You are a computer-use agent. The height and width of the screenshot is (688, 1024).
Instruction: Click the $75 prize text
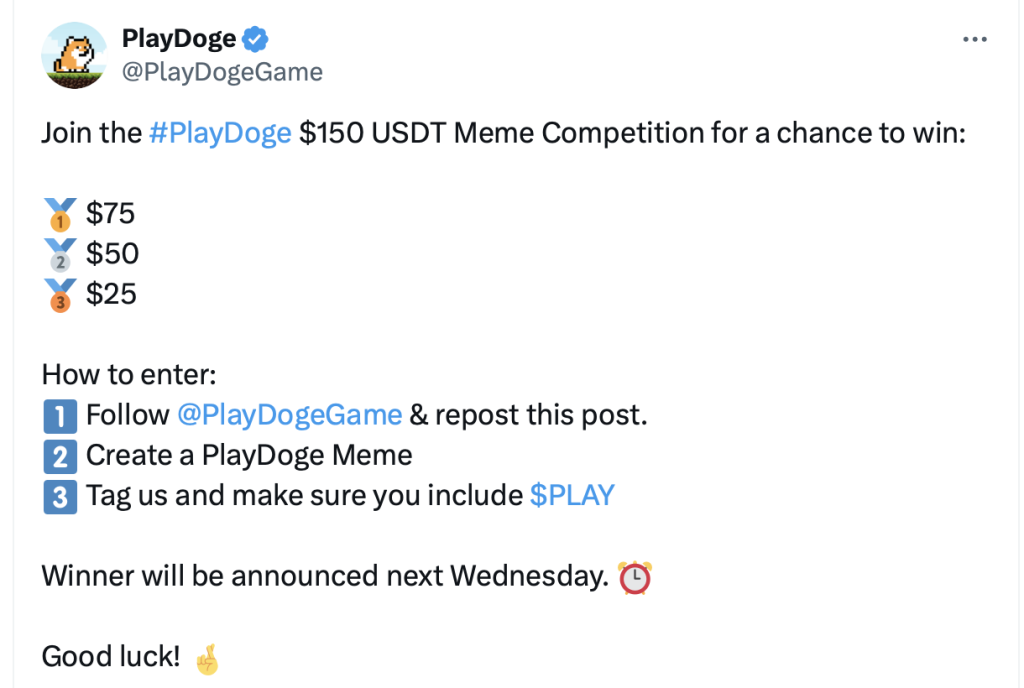pos(110,213)
